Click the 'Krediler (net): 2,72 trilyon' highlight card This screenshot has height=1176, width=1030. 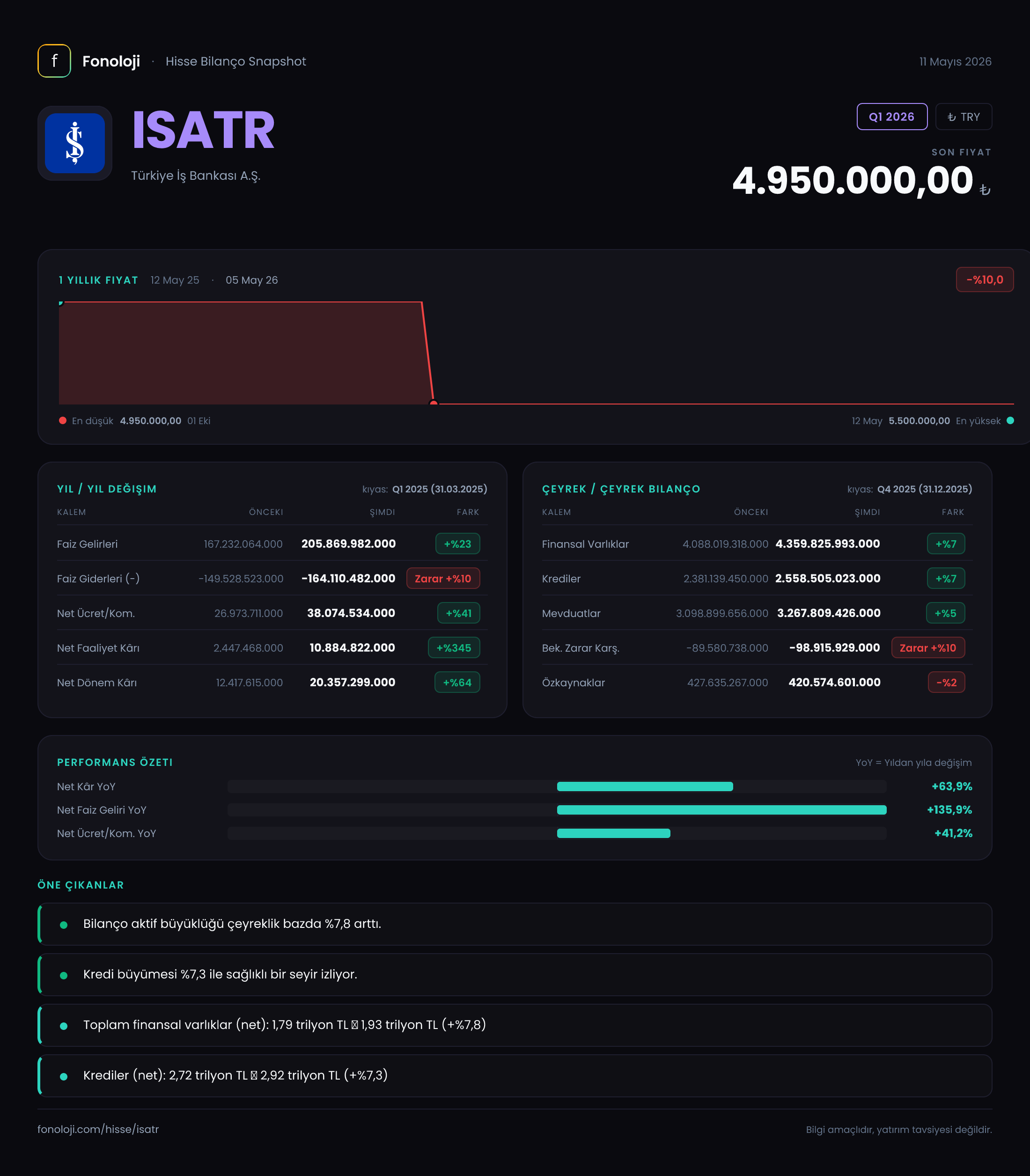tap(515, 1076)
